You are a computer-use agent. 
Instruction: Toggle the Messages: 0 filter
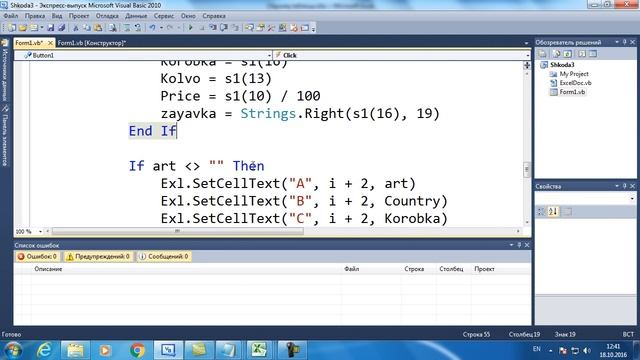pyautogui.click(x=164, y=256)
